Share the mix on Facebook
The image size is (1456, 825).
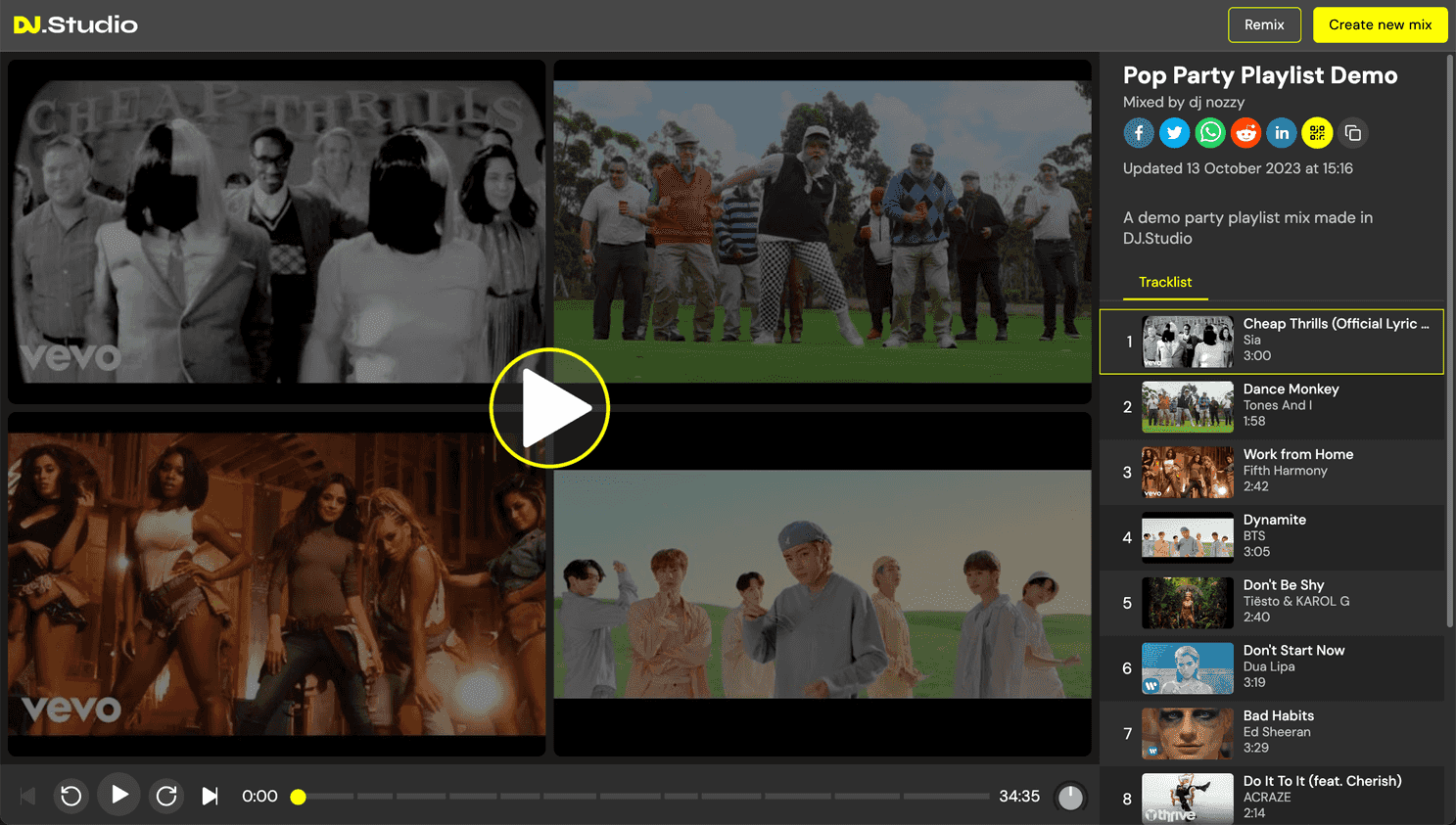click(x=1138, y=133)
